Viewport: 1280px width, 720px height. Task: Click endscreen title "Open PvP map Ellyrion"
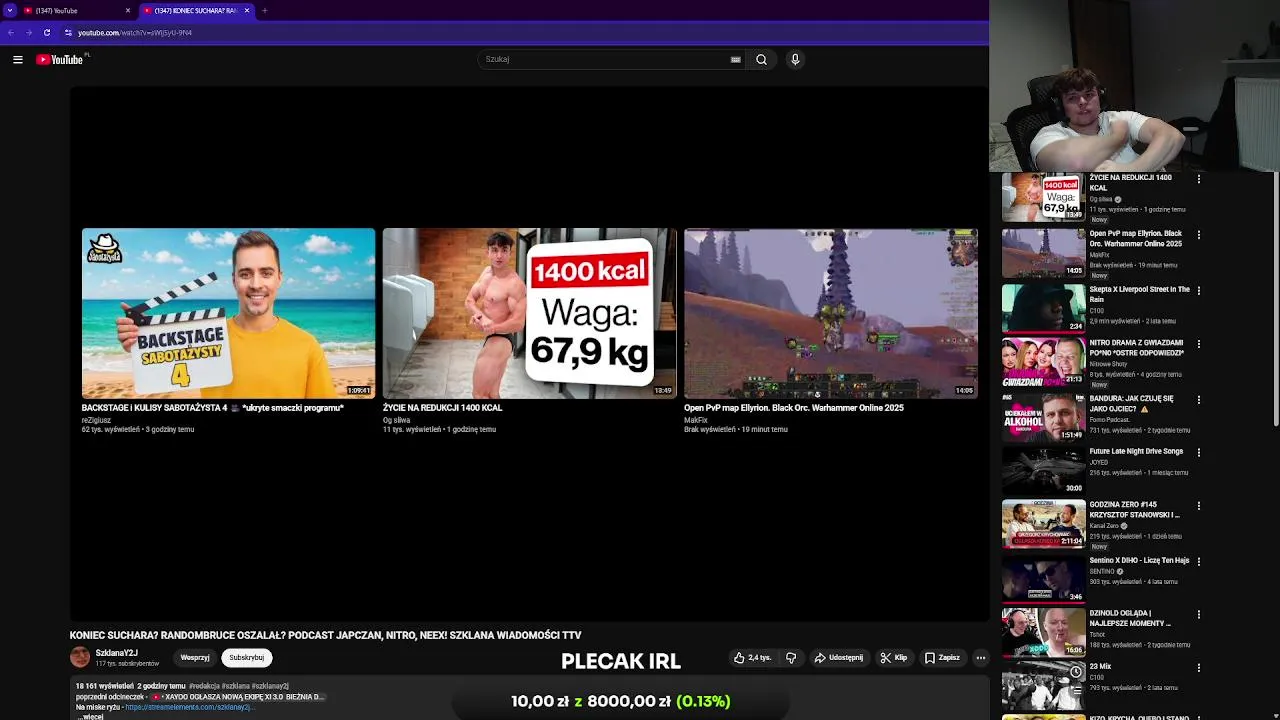point(793,408)
